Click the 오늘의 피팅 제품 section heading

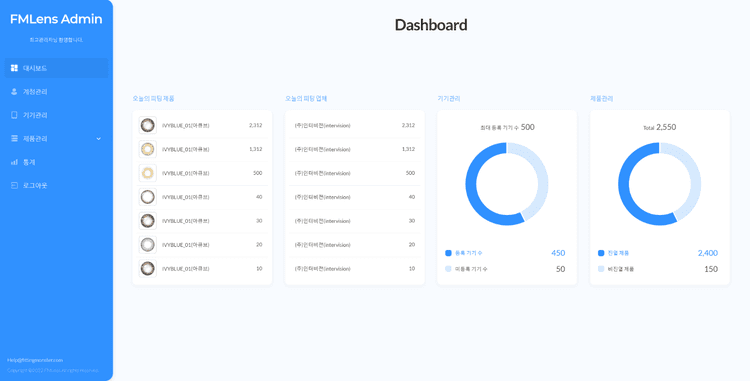tap(154, 98)
